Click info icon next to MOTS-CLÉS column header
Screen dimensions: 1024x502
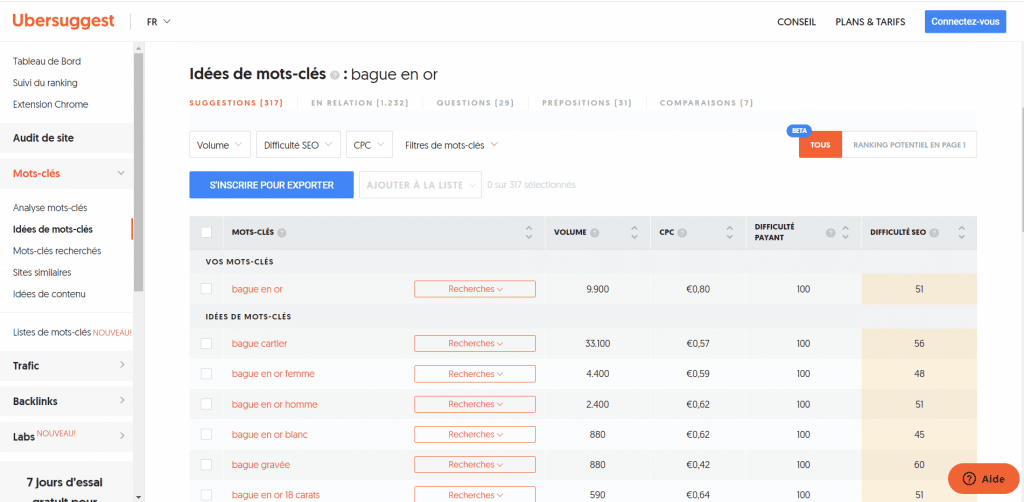tap(282, 233)
